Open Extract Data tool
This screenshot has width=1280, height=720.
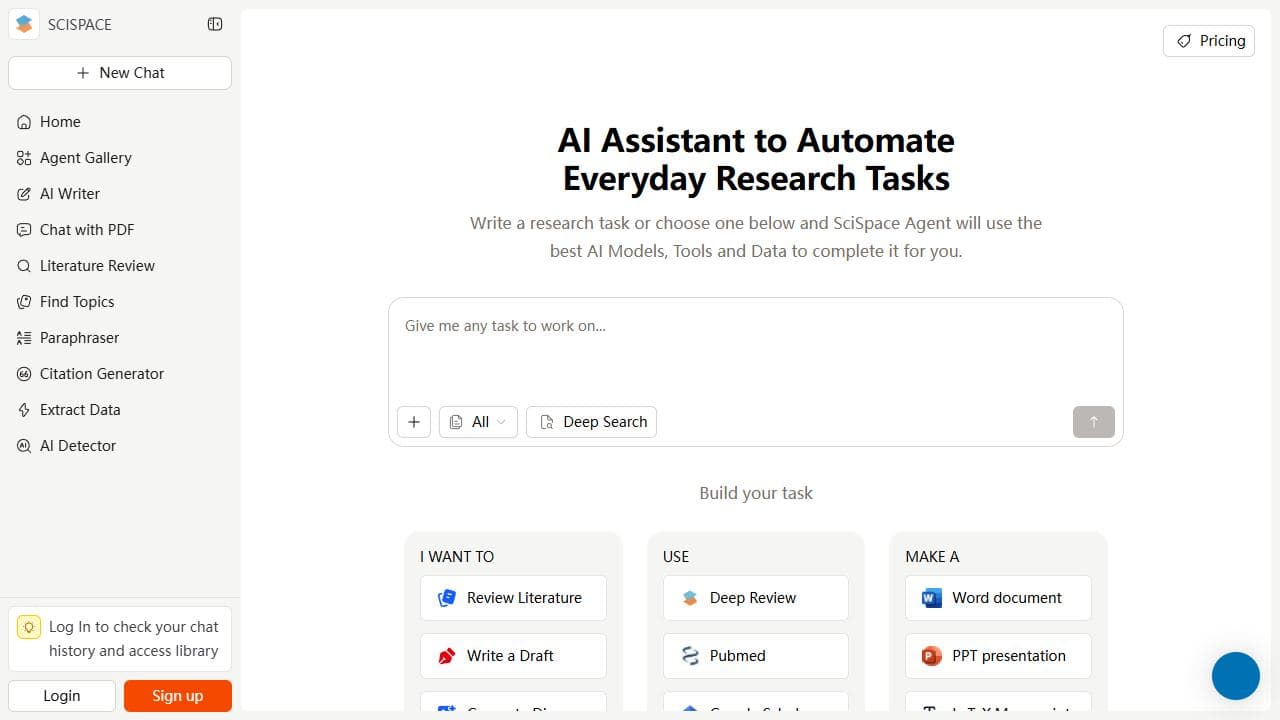[80, 410]
